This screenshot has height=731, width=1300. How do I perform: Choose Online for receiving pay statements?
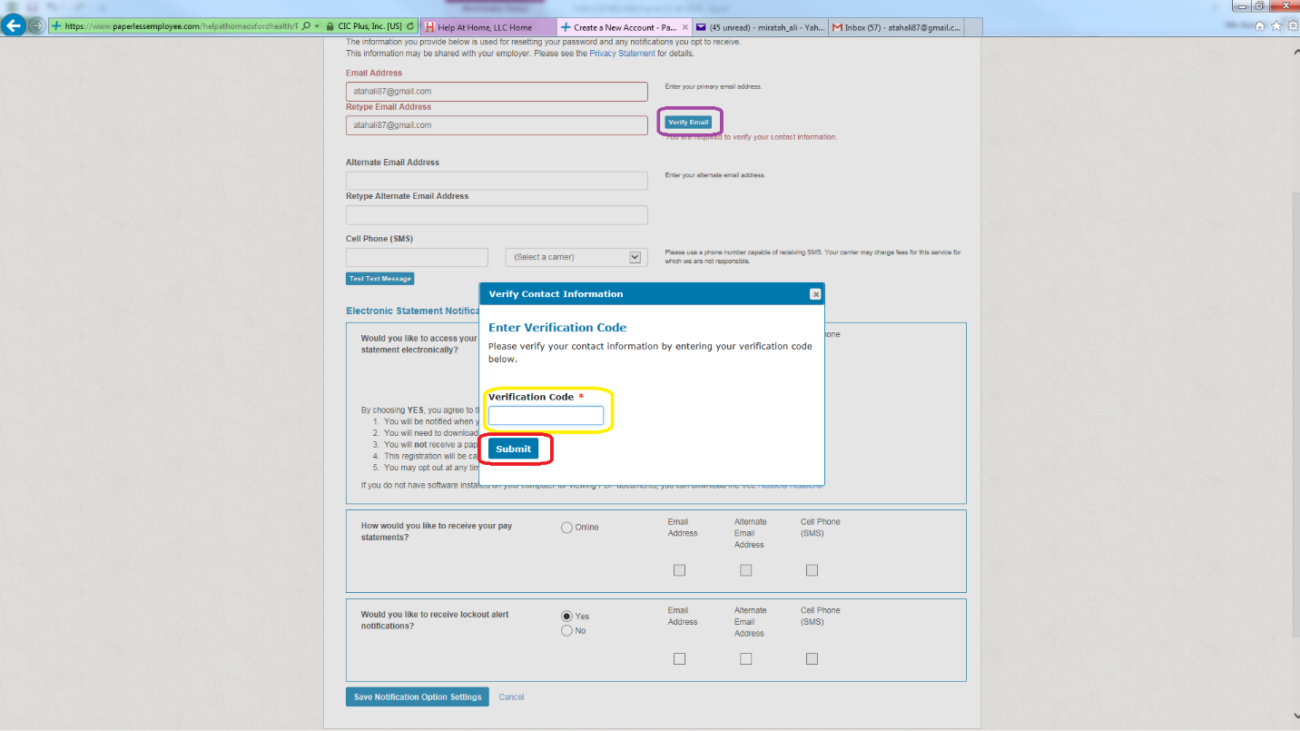tap(567, 527)
